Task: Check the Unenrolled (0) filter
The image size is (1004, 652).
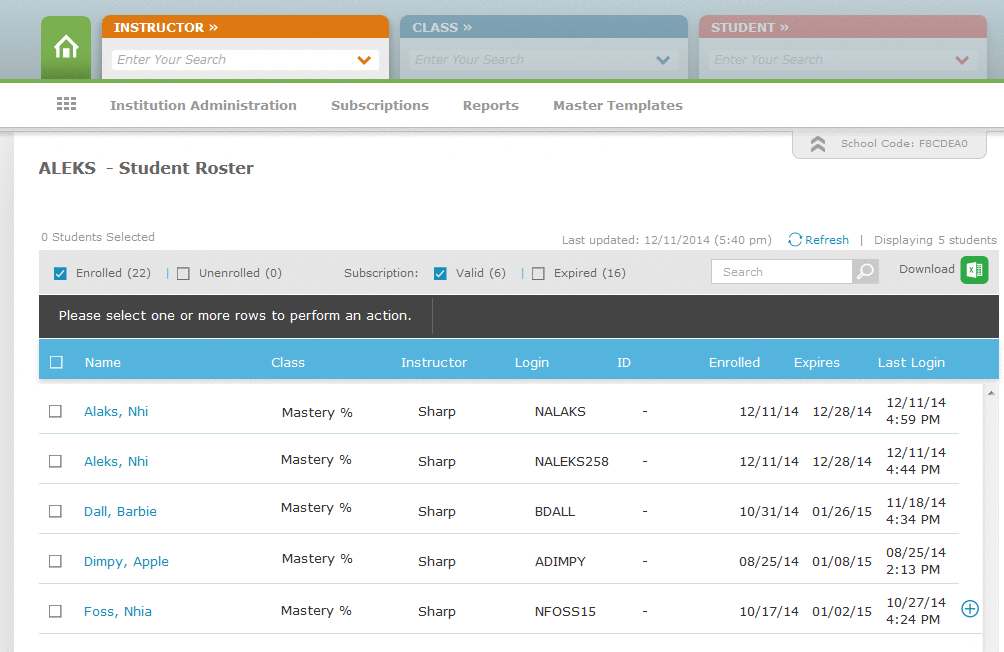Action: point(183,273)
